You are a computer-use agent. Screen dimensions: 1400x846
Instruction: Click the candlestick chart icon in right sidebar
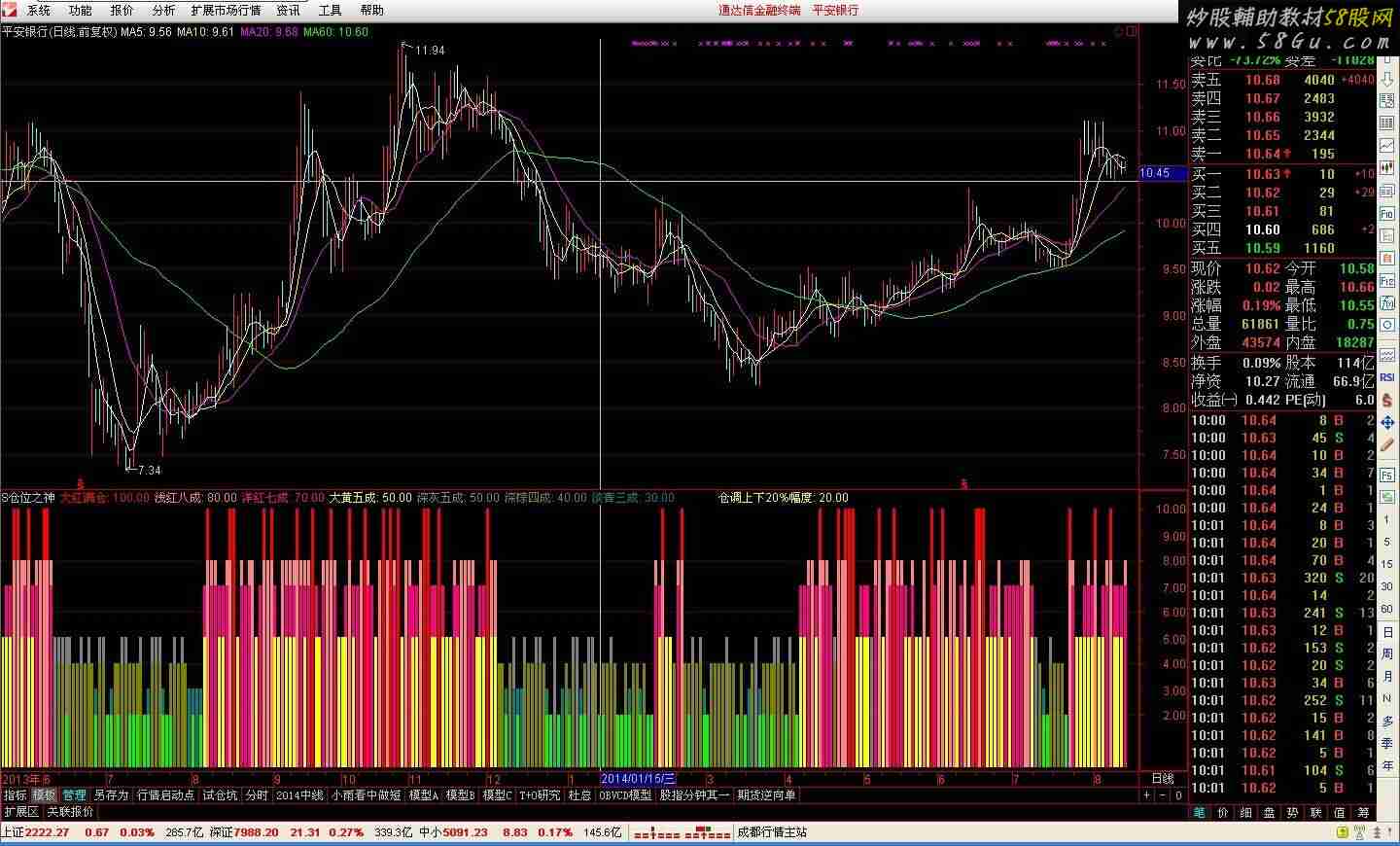[x=1387, y=169]
